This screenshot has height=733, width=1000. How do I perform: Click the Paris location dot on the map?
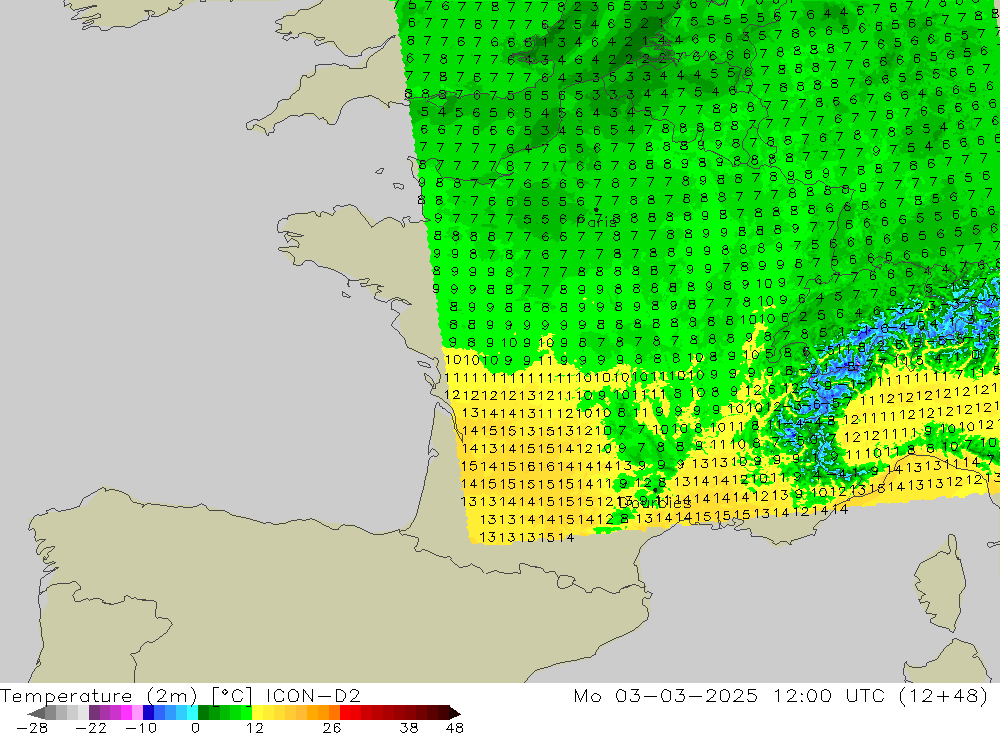tap(596, 209)
